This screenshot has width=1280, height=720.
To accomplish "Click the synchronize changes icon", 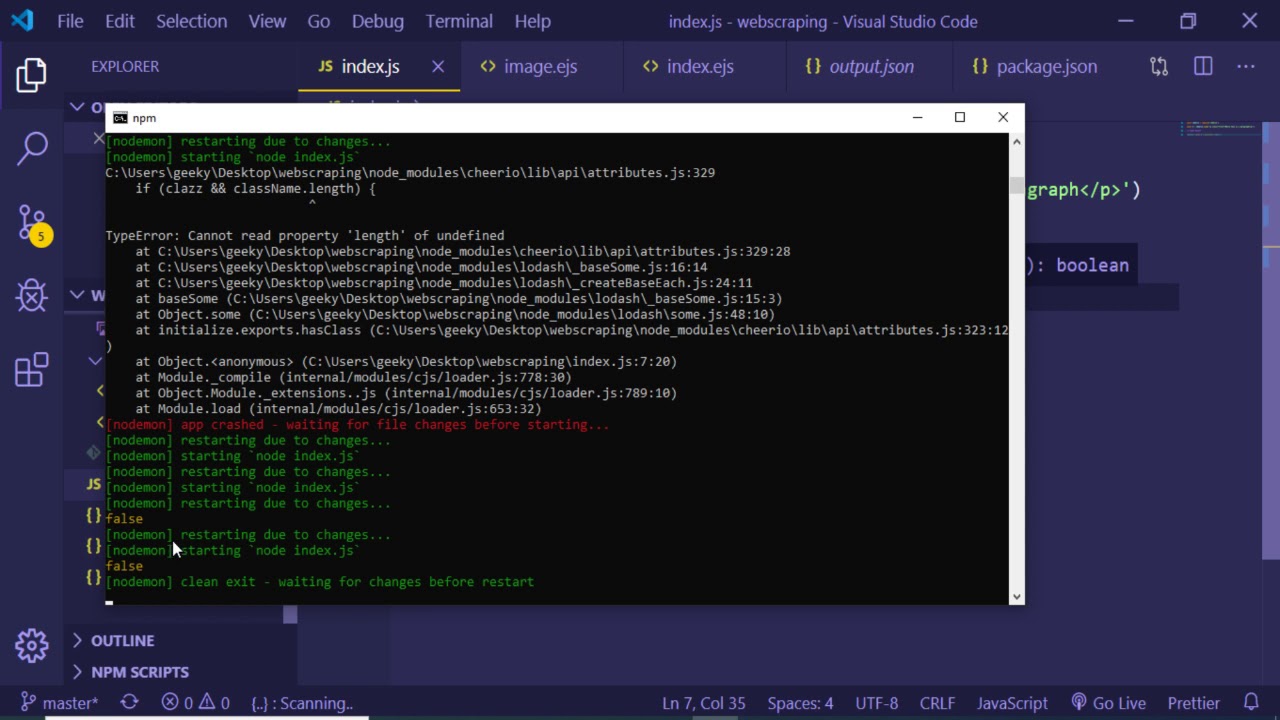I will coord(129,703).
